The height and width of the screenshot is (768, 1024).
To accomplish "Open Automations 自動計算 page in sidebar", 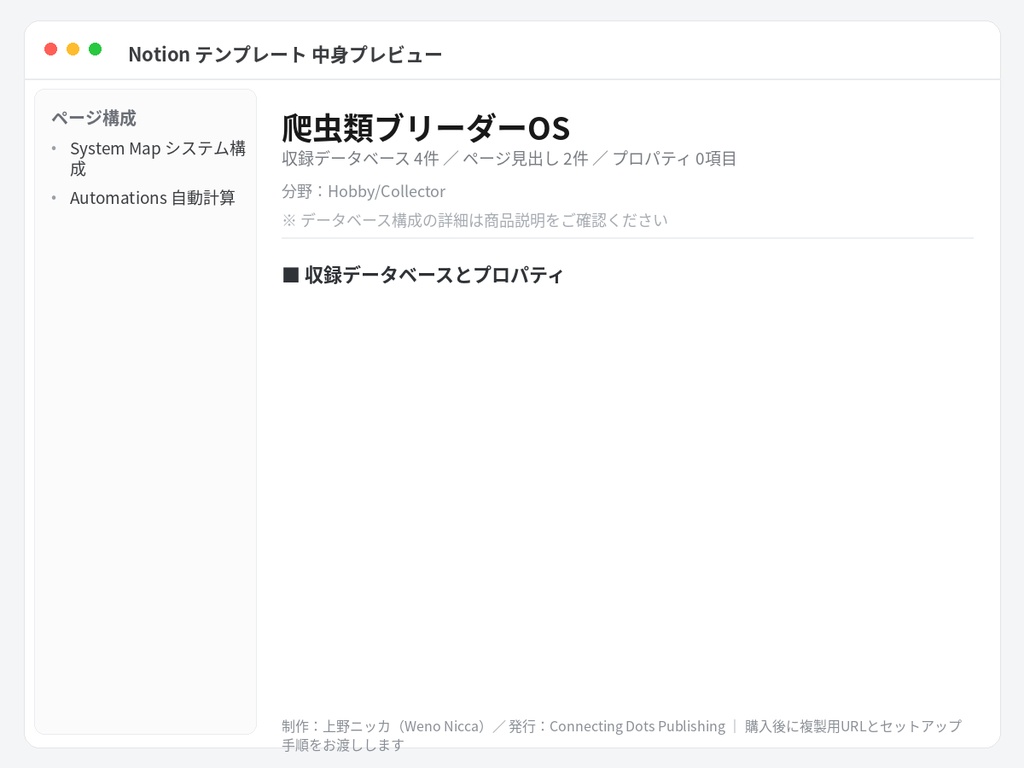I will pos(152,198).
